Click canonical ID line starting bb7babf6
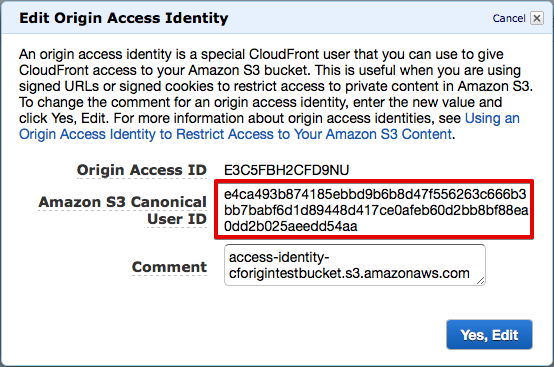This screenshot has width=554, height=367. [376, 210]
